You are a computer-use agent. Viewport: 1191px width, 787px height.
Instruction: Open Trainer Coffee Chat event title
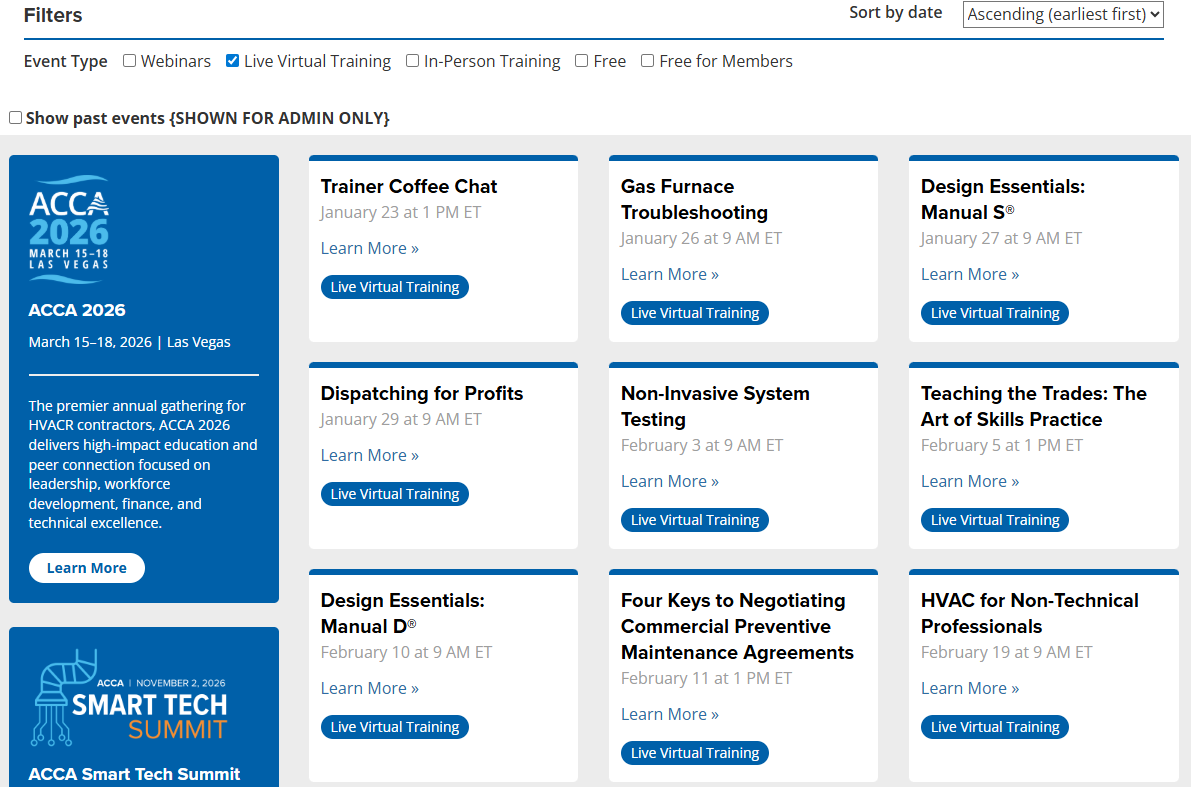409,186
